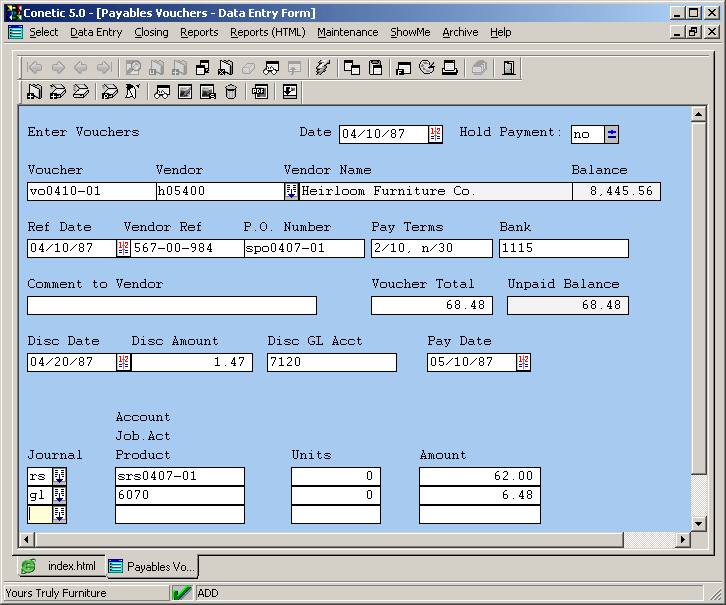Screen dimensions: 726x605
Task: Click the vertical scrollbar track
Action: coord(699,495)
